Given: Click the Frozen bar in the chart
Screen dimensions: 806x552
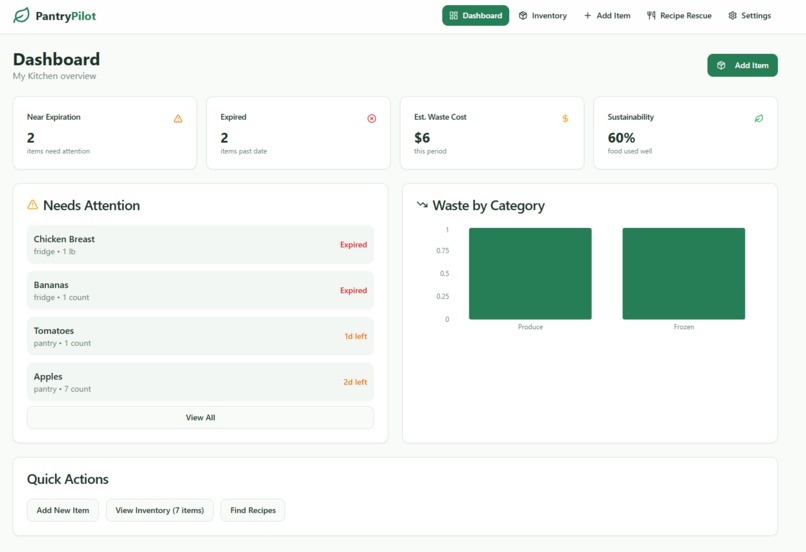Looking at the screenshot, I should [684, 273].
